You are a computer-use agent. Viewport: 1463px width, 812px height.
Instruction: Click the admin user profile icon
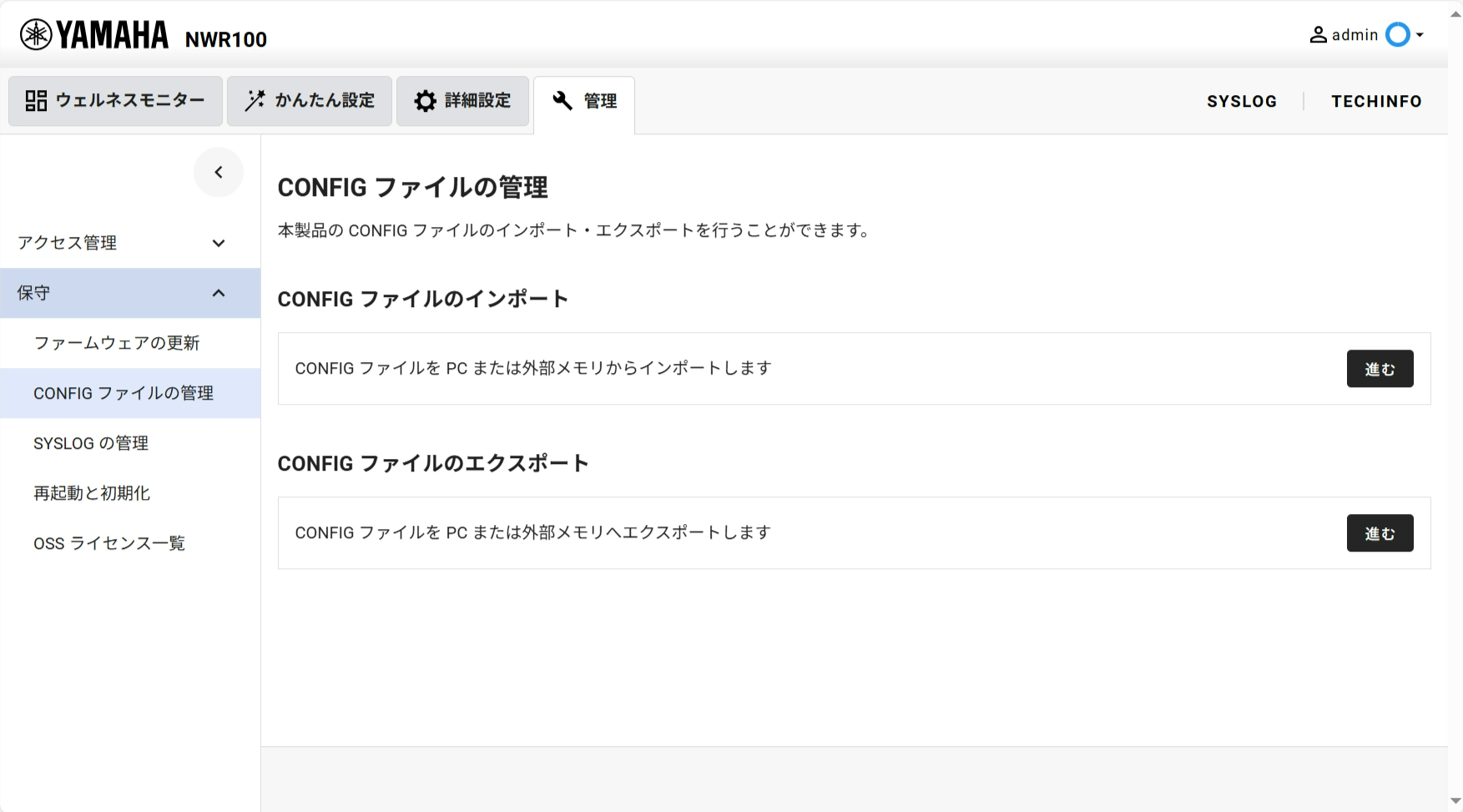pos(1318,35)
